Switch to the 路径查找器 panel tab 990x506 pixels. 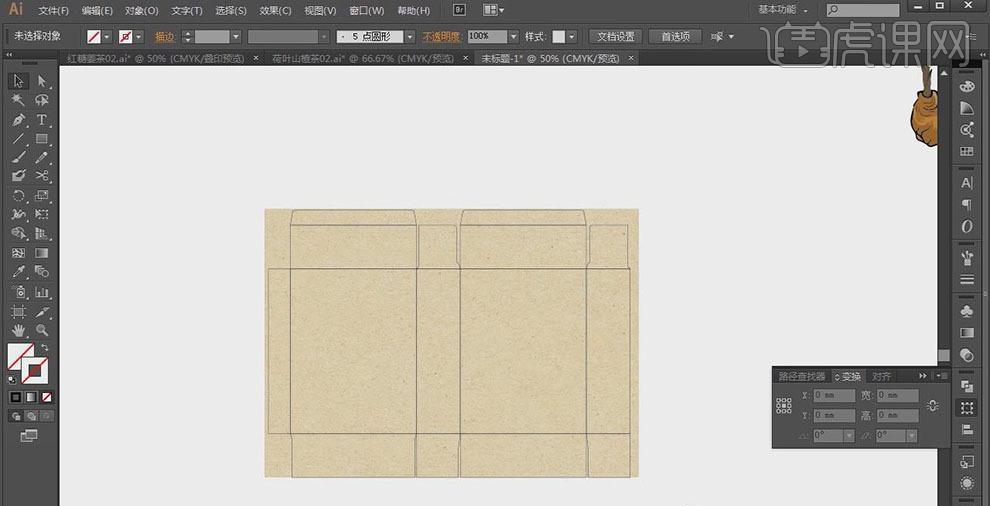click(802, 376)
